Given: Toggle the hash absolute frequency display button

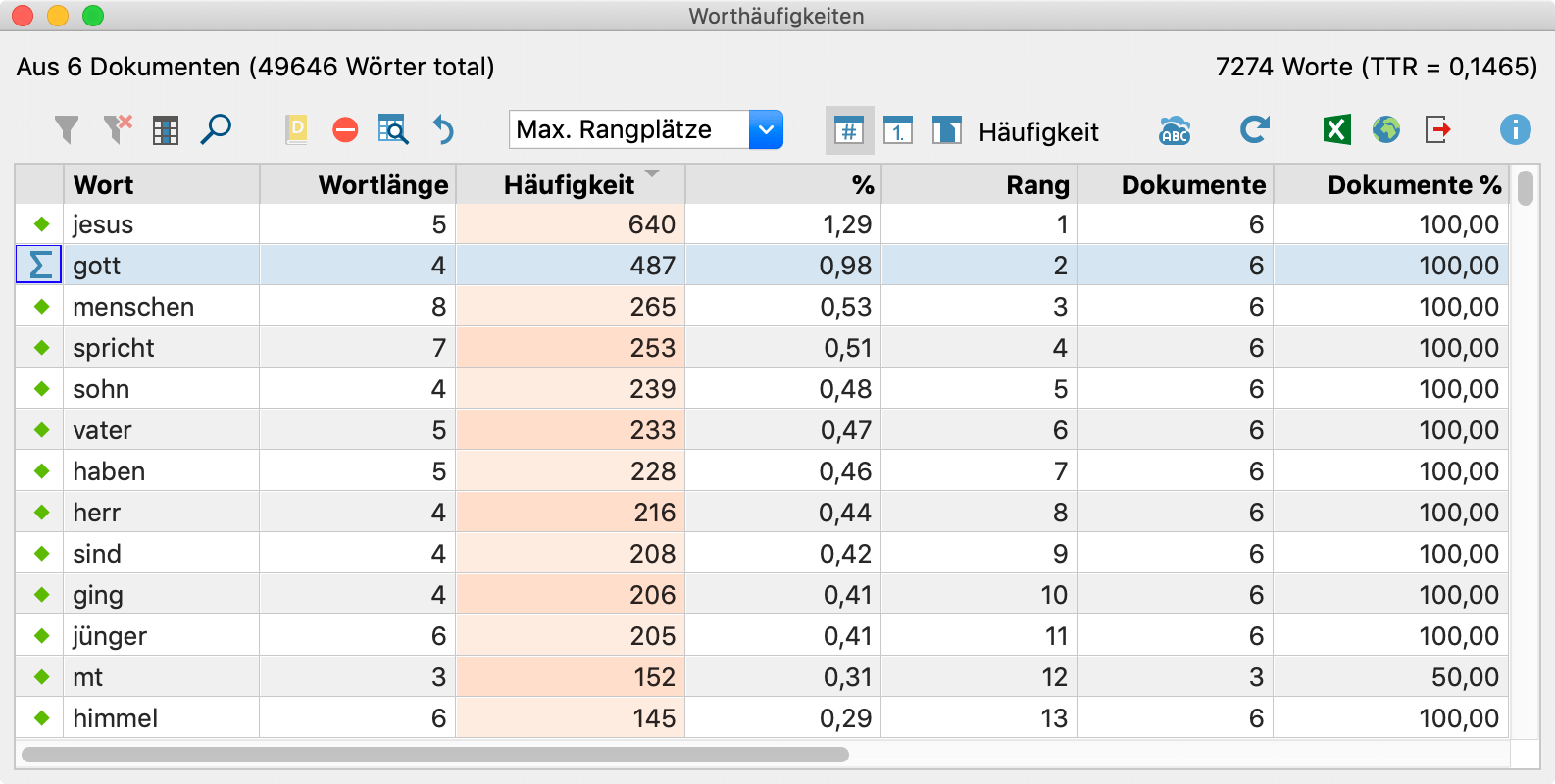Looking at the screenshot, I should click(849, 130).
